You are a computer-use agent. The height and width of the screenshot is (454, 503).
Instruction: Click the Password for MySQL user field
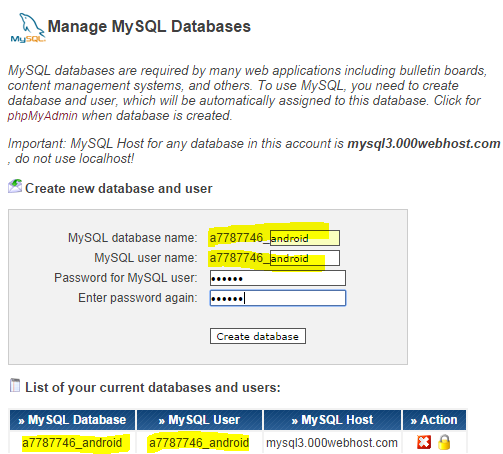278,278
